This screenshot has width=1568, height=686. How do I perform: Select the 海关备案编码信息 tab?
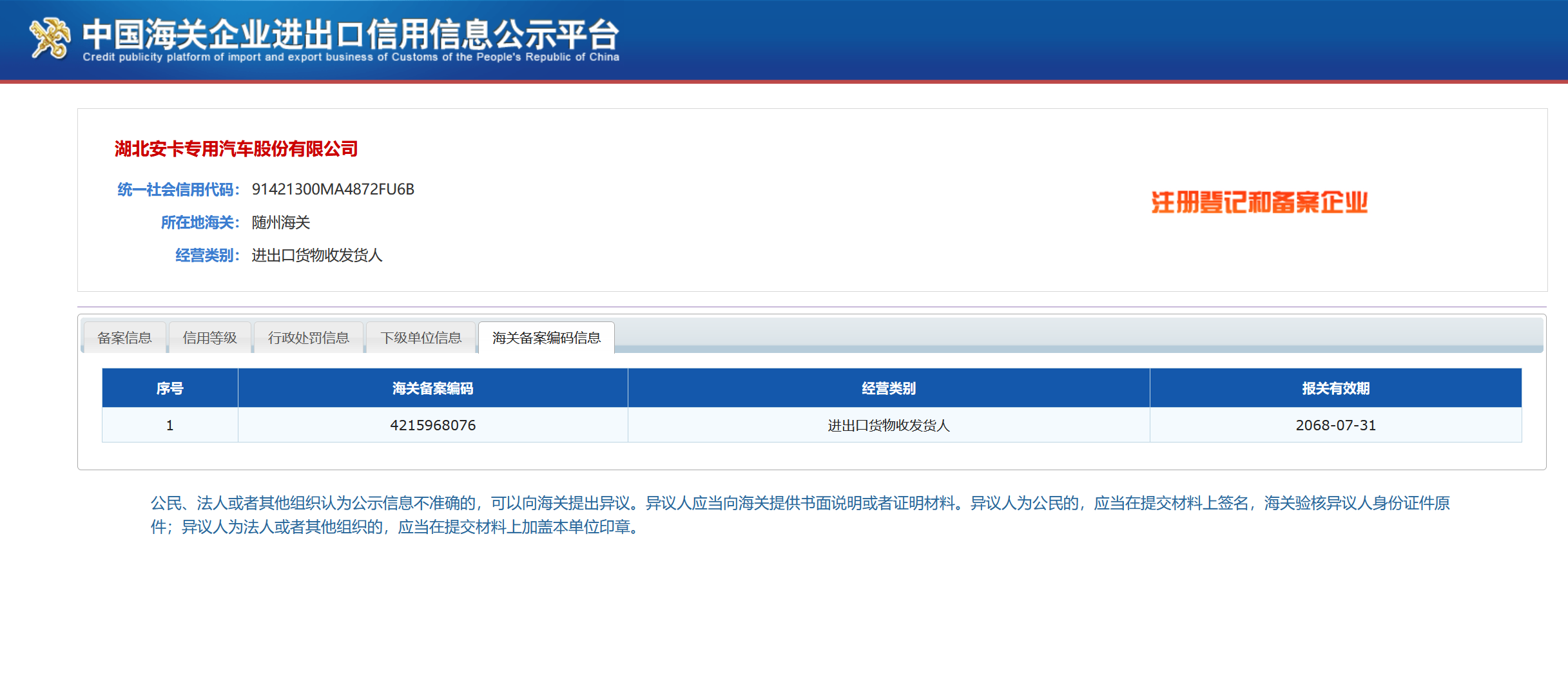[547, 338]
